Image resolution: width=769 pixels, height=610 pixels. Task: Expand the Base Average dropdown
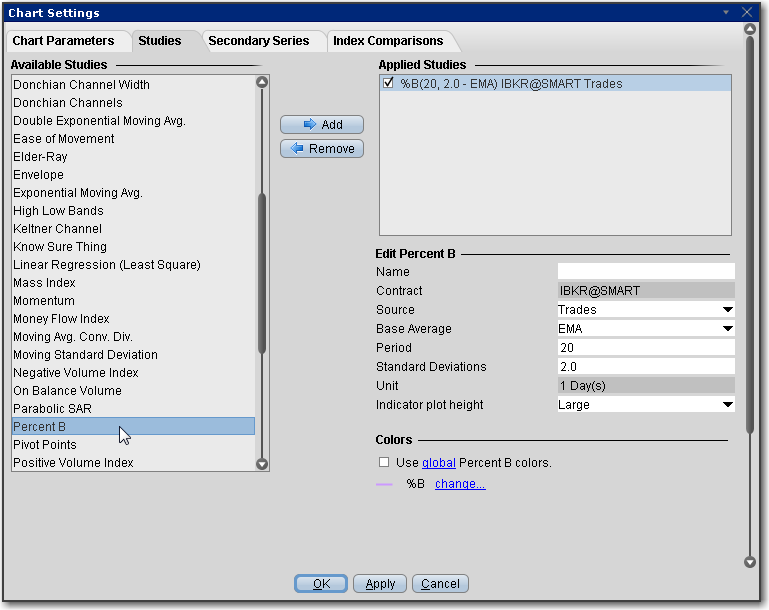pos(727,329)
